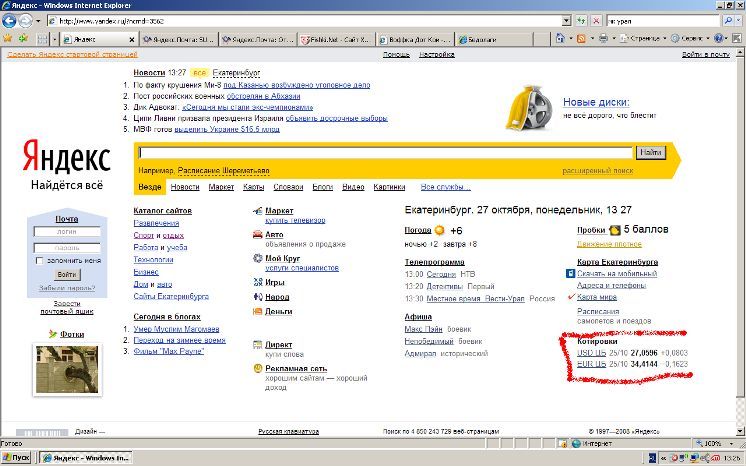Image resolution: width=746 pixels, height=466 pixels.
Task: Click the red car Авто icon
Action: pyautogui.click(x=257, y=234)
